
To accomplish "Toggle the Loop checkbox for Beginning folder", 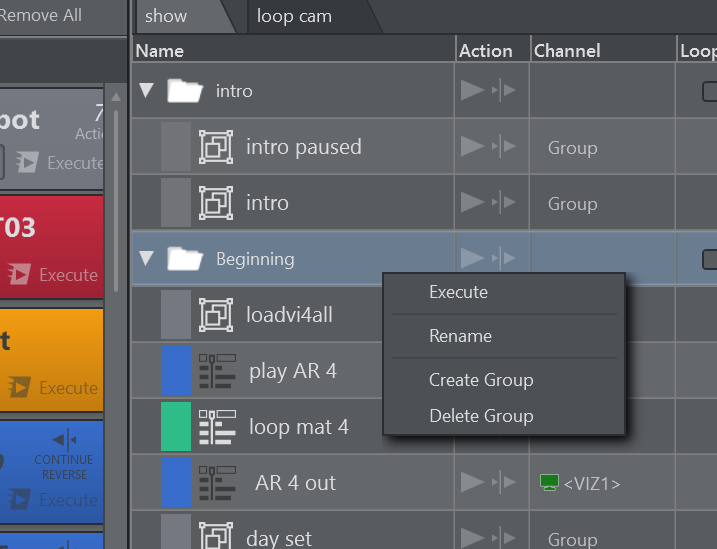I will tap(709, 259).
